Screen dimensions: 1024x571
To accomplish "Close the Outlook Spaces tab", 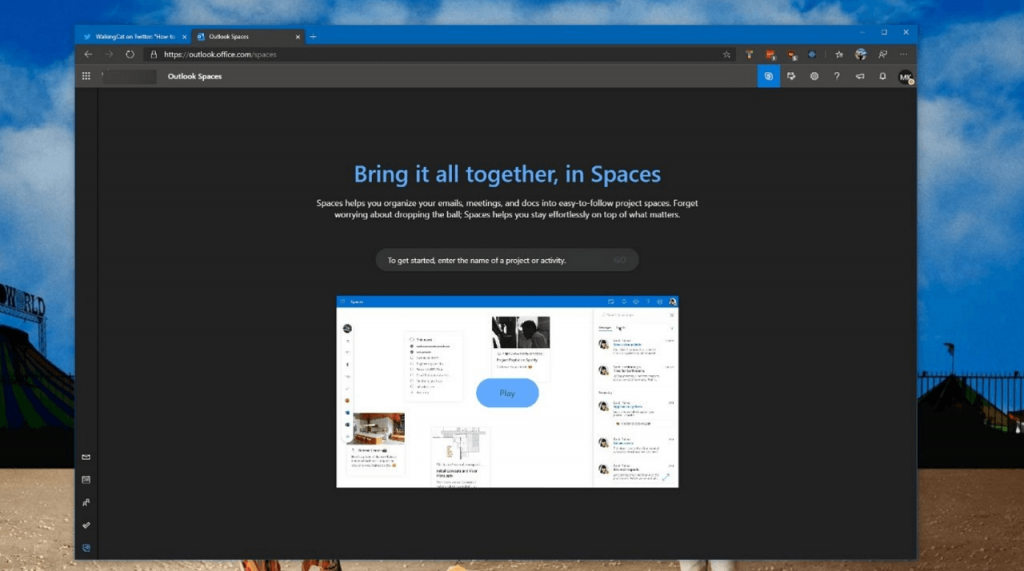I will pyautogui.click(x=298, y=37).
